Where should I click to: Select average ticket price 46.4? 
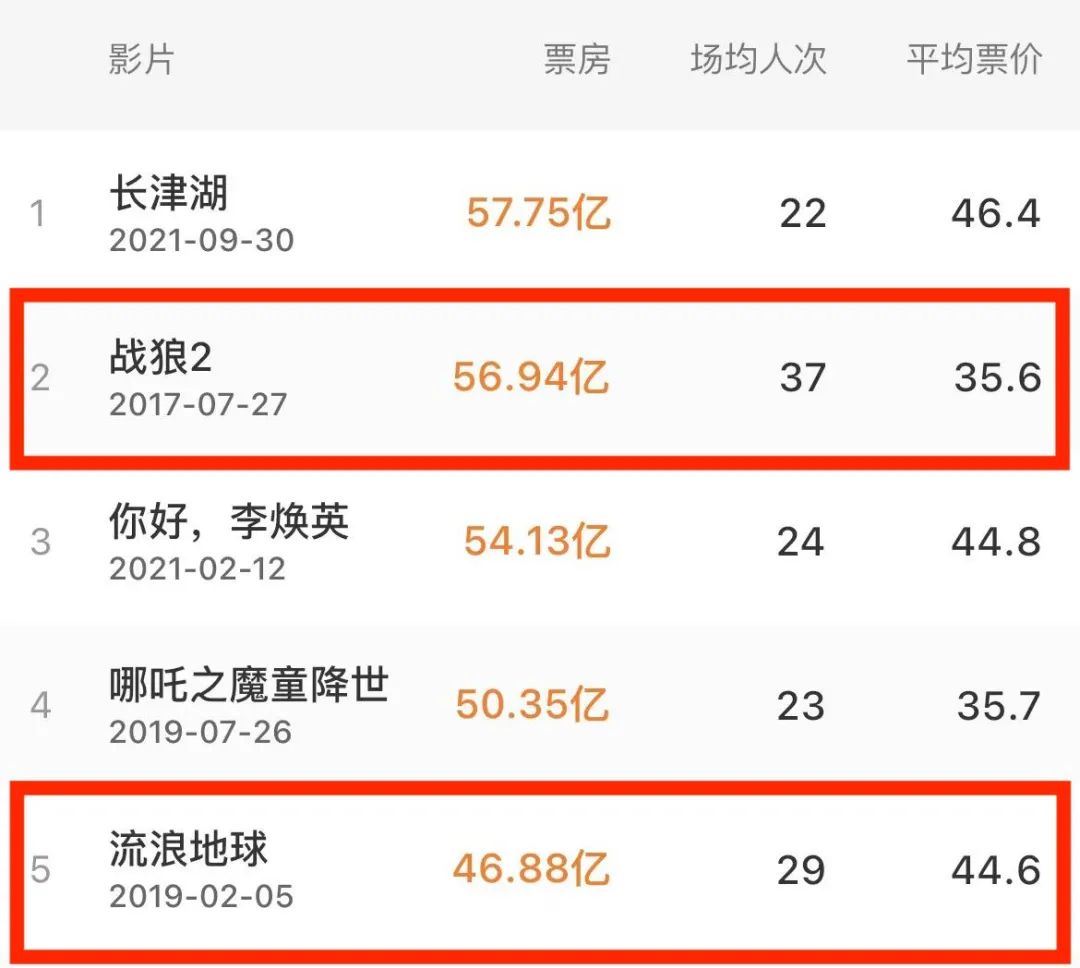click(996, 213)
